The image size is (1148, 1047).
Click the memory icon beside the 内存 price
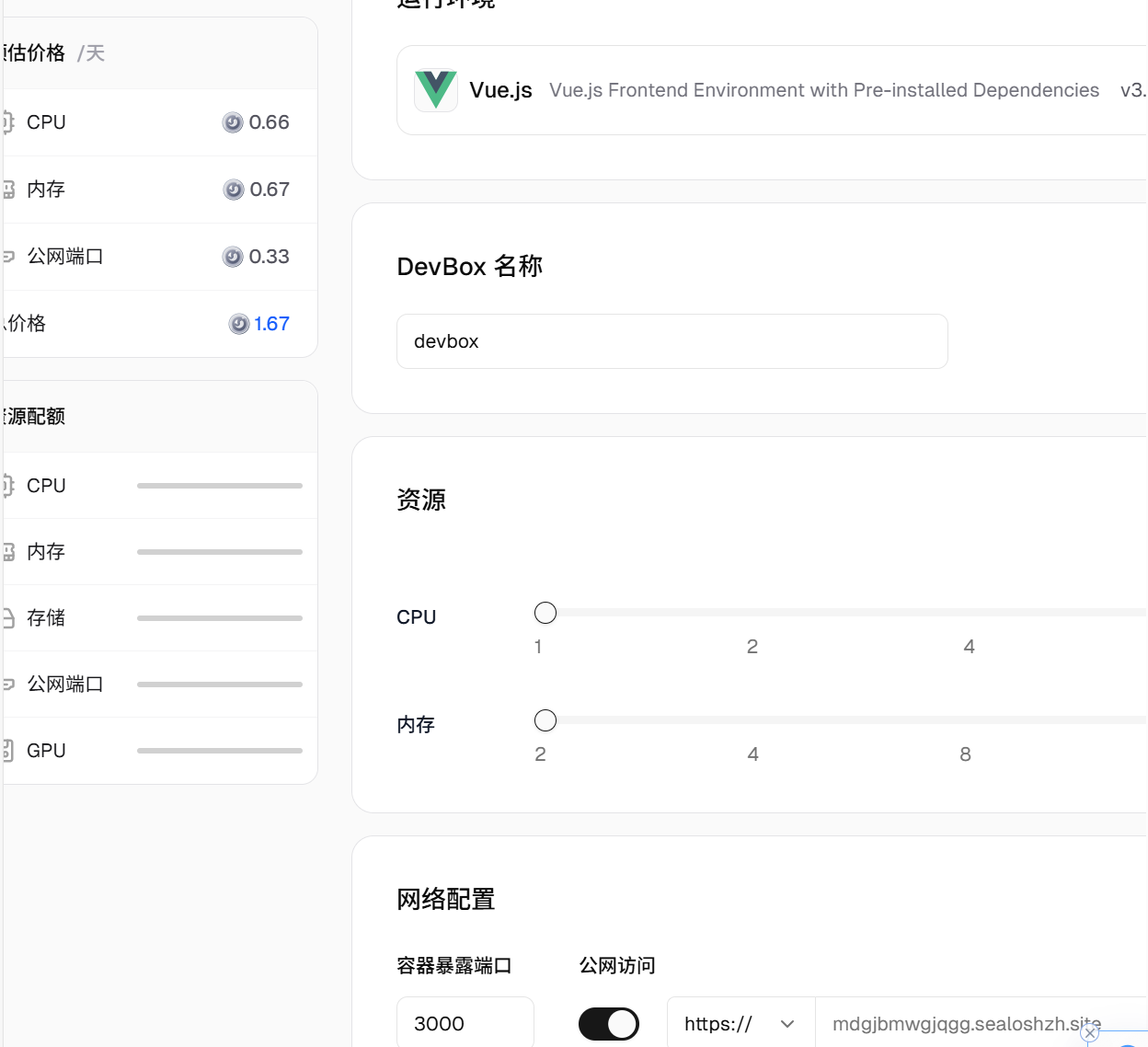click(6, 189)
